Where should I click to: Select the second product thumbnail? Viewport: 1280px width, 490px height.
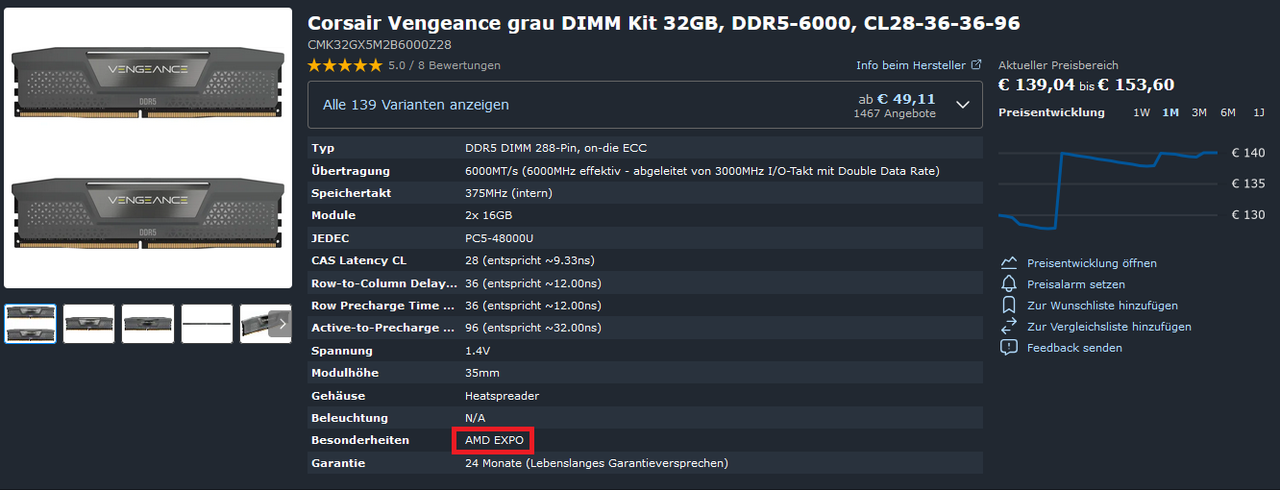89,323
